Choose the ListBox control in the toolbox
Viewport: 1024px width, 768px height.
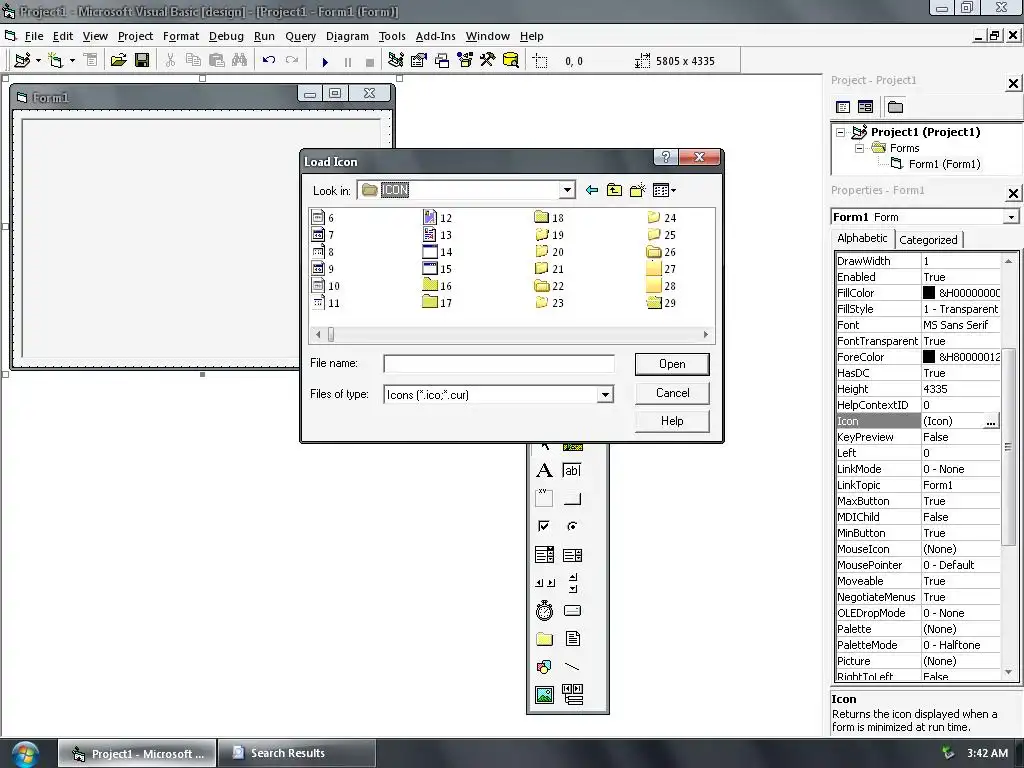point(572,555)
